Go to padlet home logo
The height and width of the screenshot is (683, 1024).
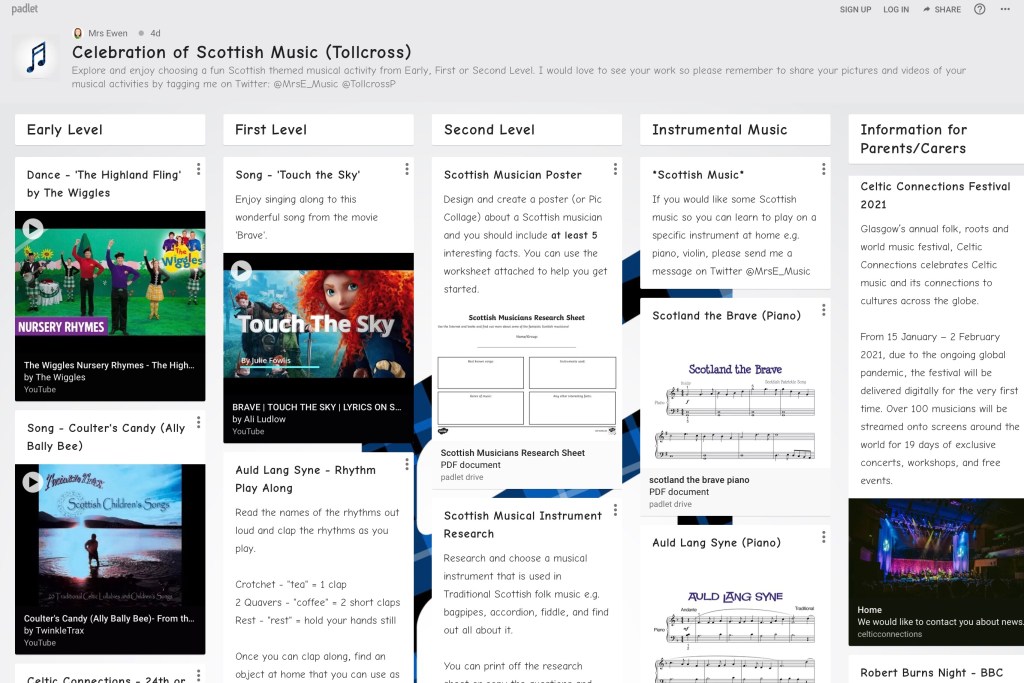click(x=25, y=9)
